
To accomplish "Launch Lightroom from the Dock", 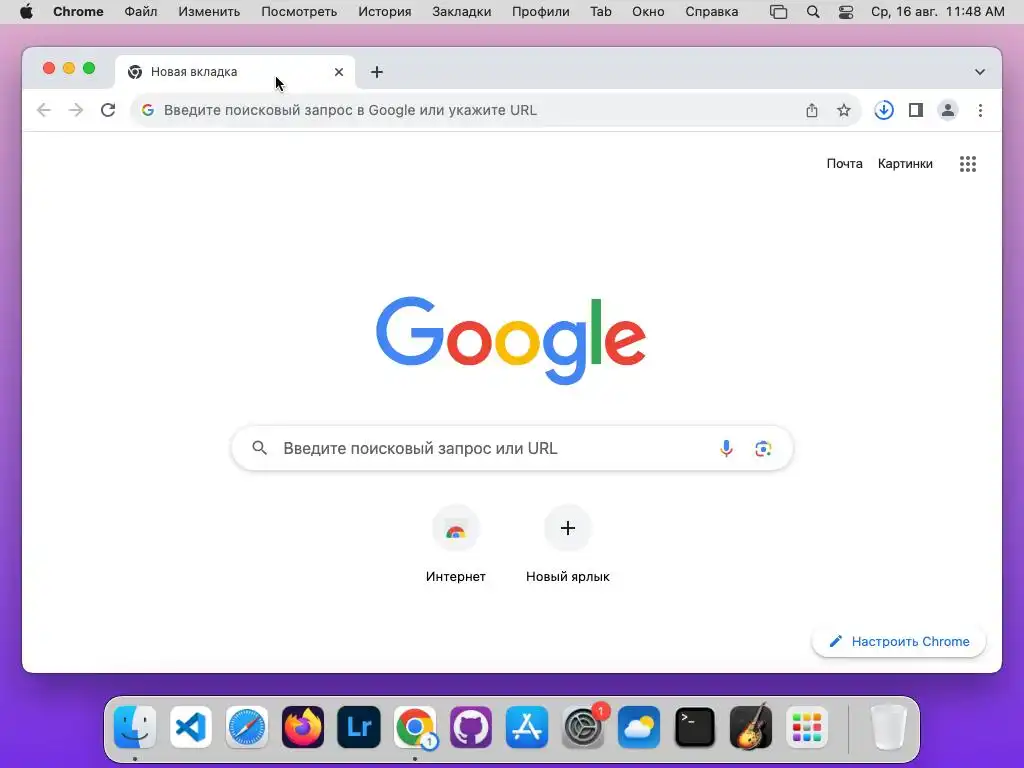I will coord(359,727).
